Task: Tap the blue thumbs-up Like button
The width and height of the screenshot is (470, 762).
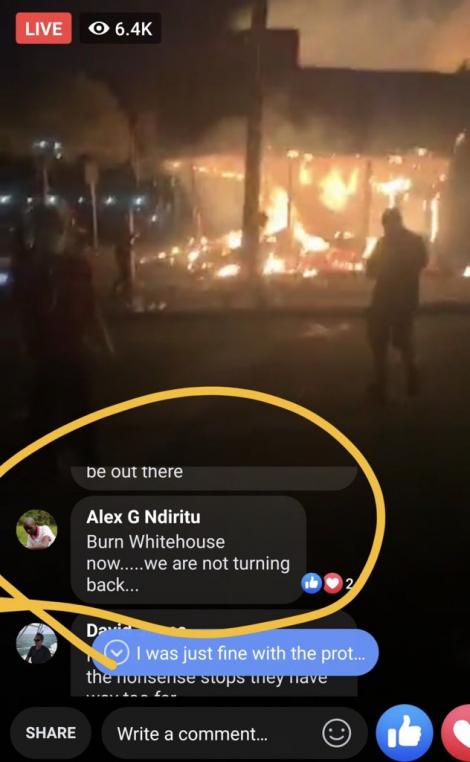Action: pos(404,733)
